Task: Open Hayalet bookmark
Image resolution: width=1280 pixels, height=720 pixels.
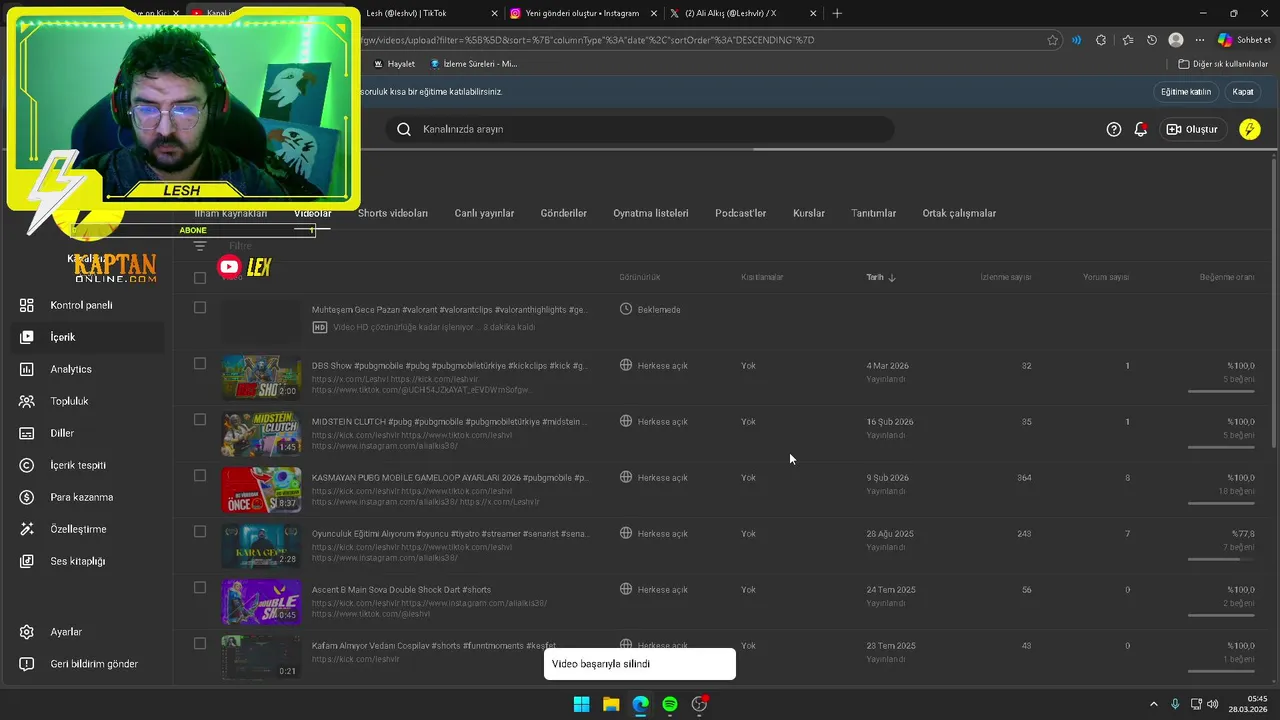Action: pos(393,64)
